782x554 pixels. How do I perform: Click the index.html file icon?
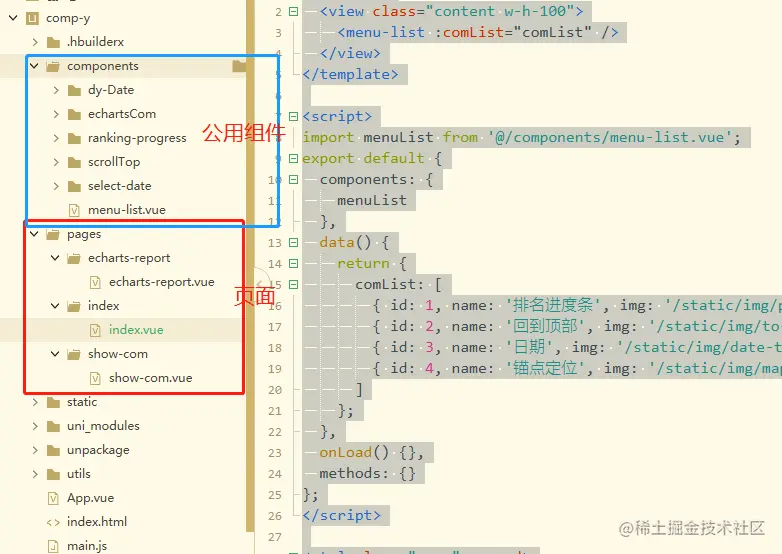pyautogui.click(x=53, y=522)
